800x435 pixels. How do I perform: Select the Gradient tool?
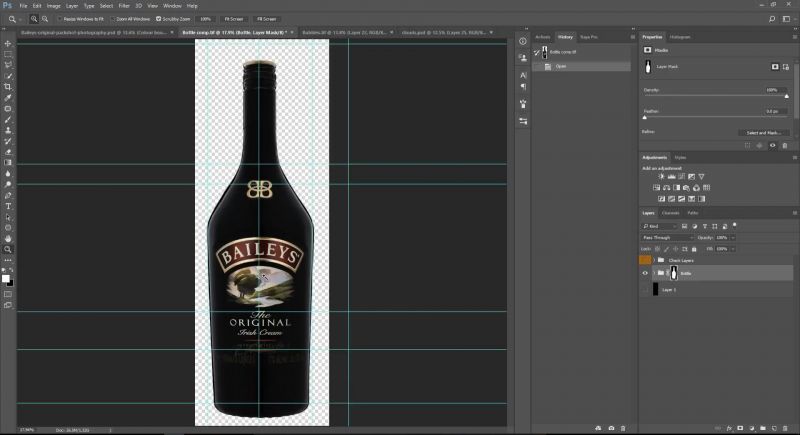pos(8,163)
